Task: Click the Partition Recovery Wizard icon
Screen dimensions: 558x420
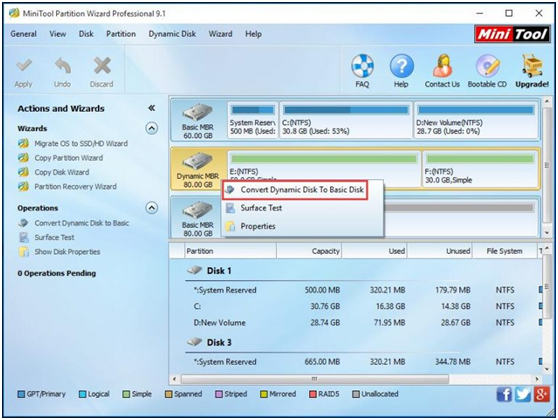Action: [x=23, y=187]
